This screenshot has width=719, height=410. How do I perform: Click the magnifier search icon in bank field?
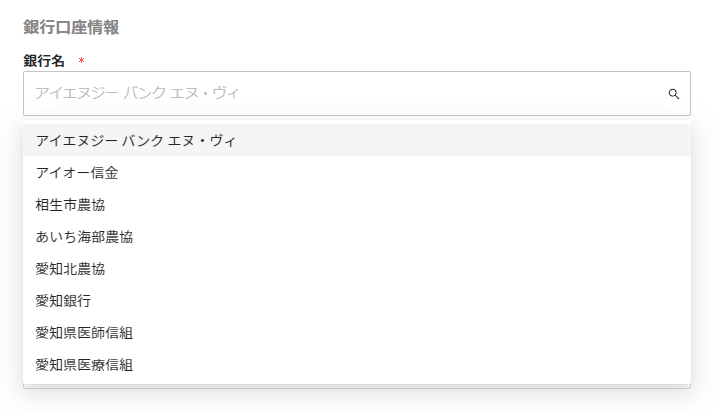(674, 94)
